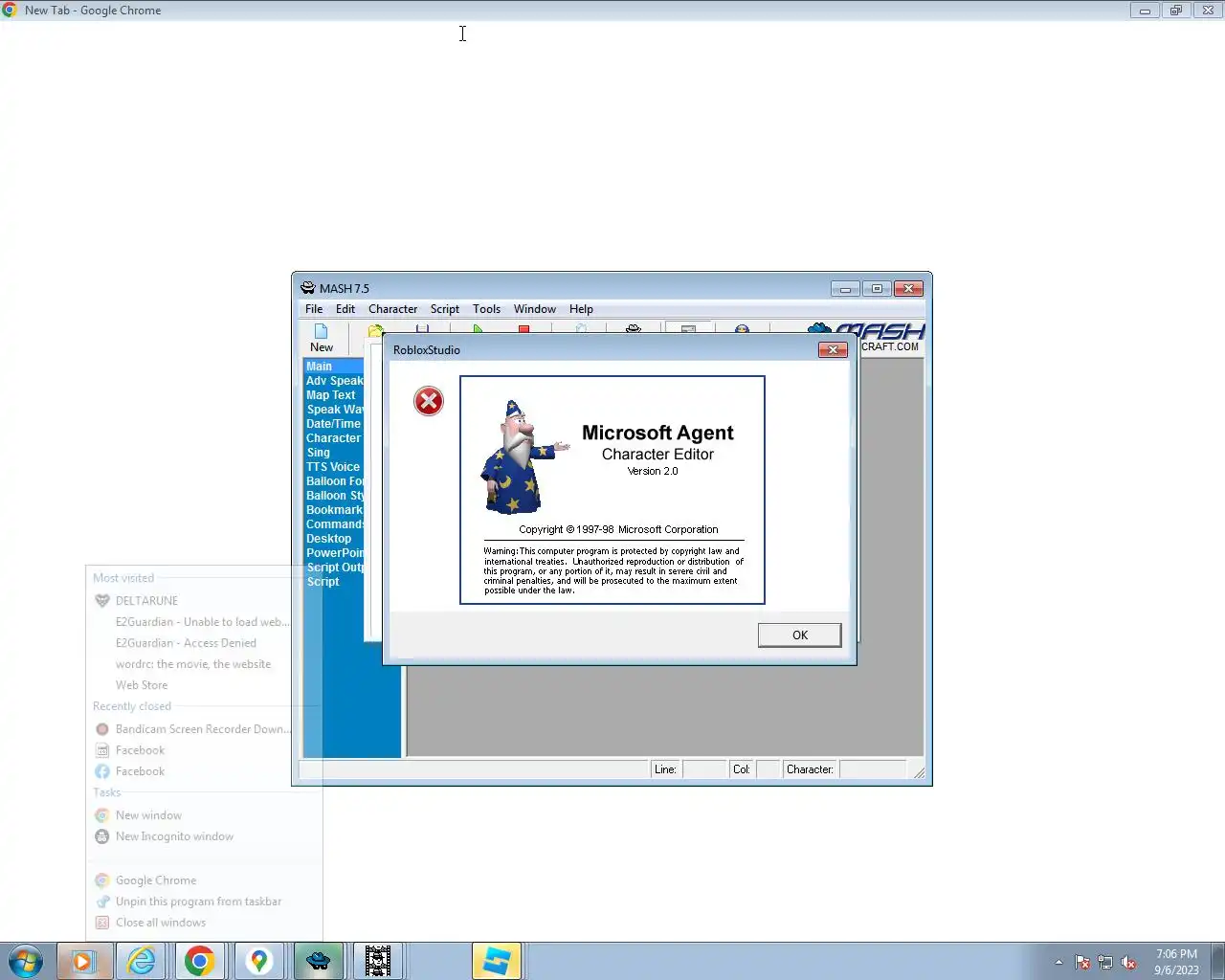Screen dimensions: 1225x980
Task: Click the Merlin wizard character image
Action: (x=523, y=457)
